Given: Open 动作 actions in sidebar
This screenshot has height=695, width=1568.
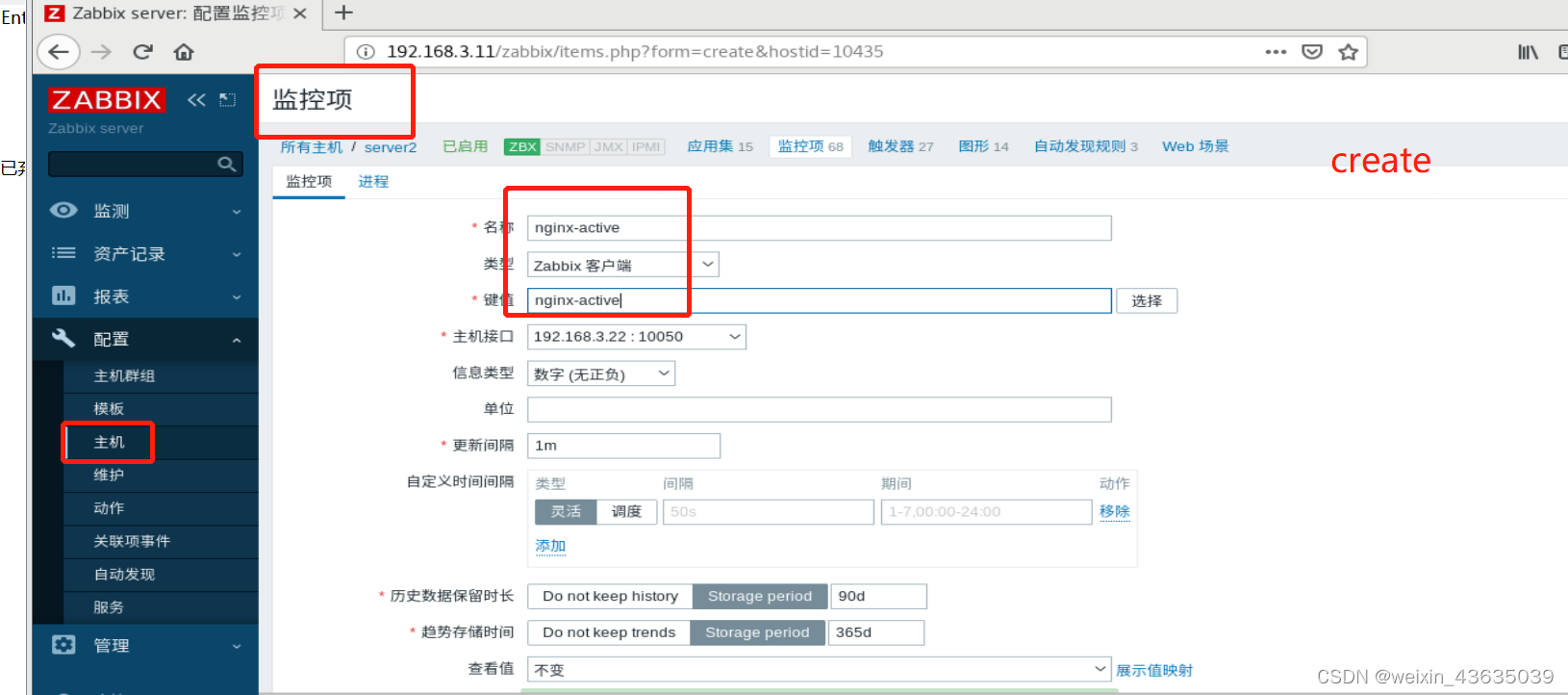Looking at the screenshot, I should [x=109, y=508].
